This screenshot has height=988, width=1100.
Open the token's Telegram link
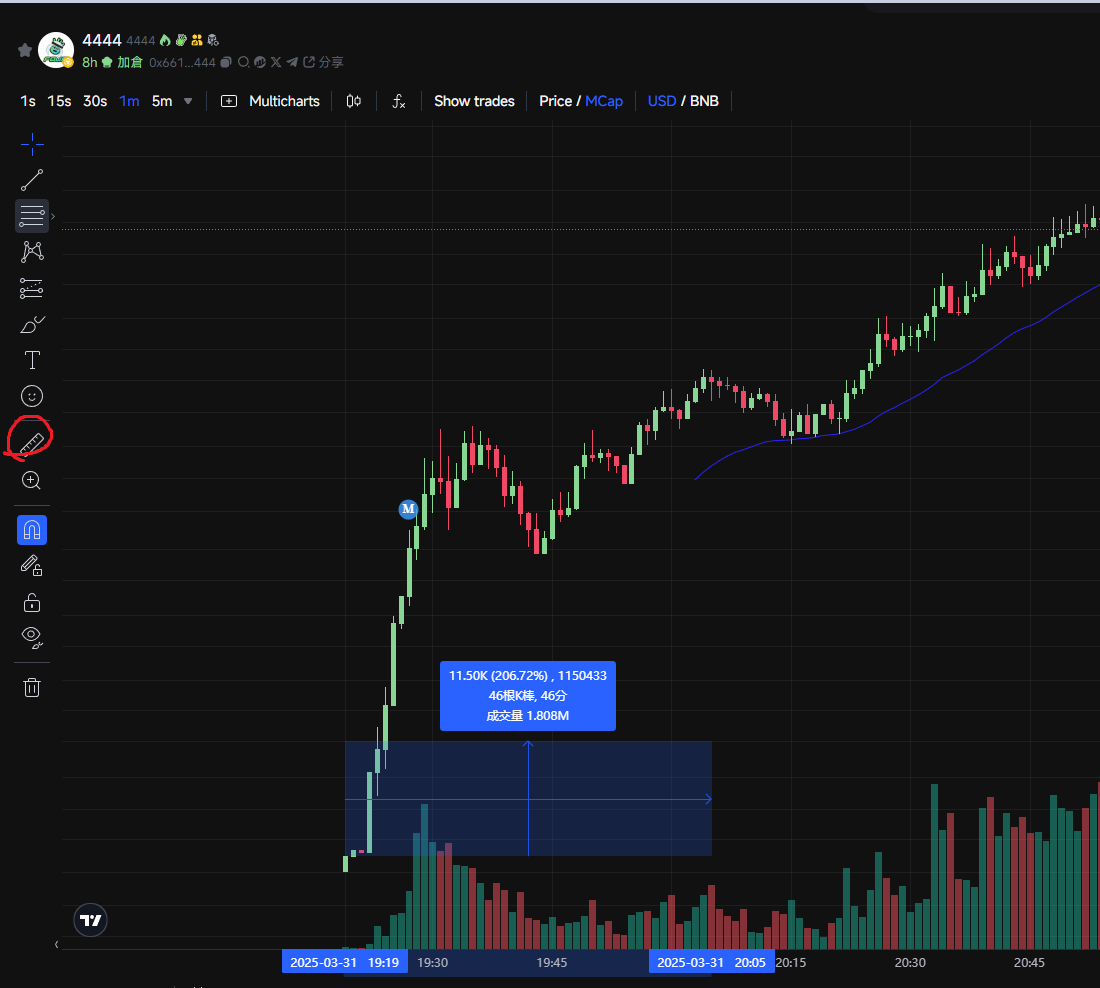coord(292,62)
